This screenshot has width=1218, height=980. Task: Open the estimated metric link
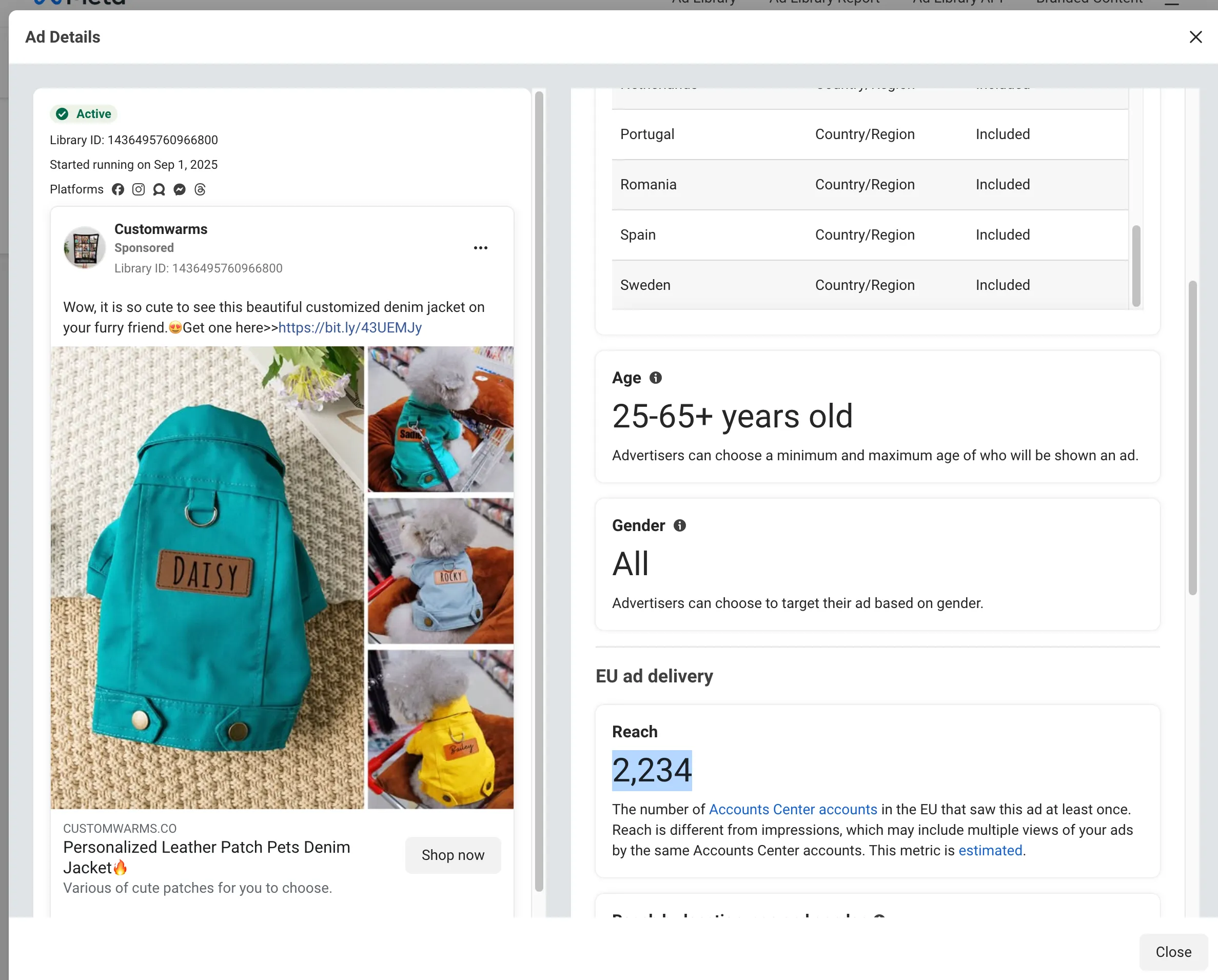coord(990,850)
